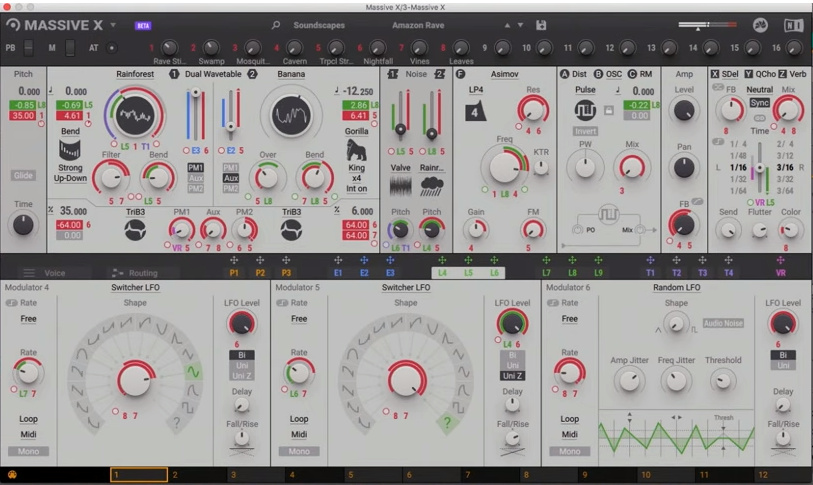Select the L8 modulator tab
Viewport: 813px width, 485px height.
tap(572, 273)
